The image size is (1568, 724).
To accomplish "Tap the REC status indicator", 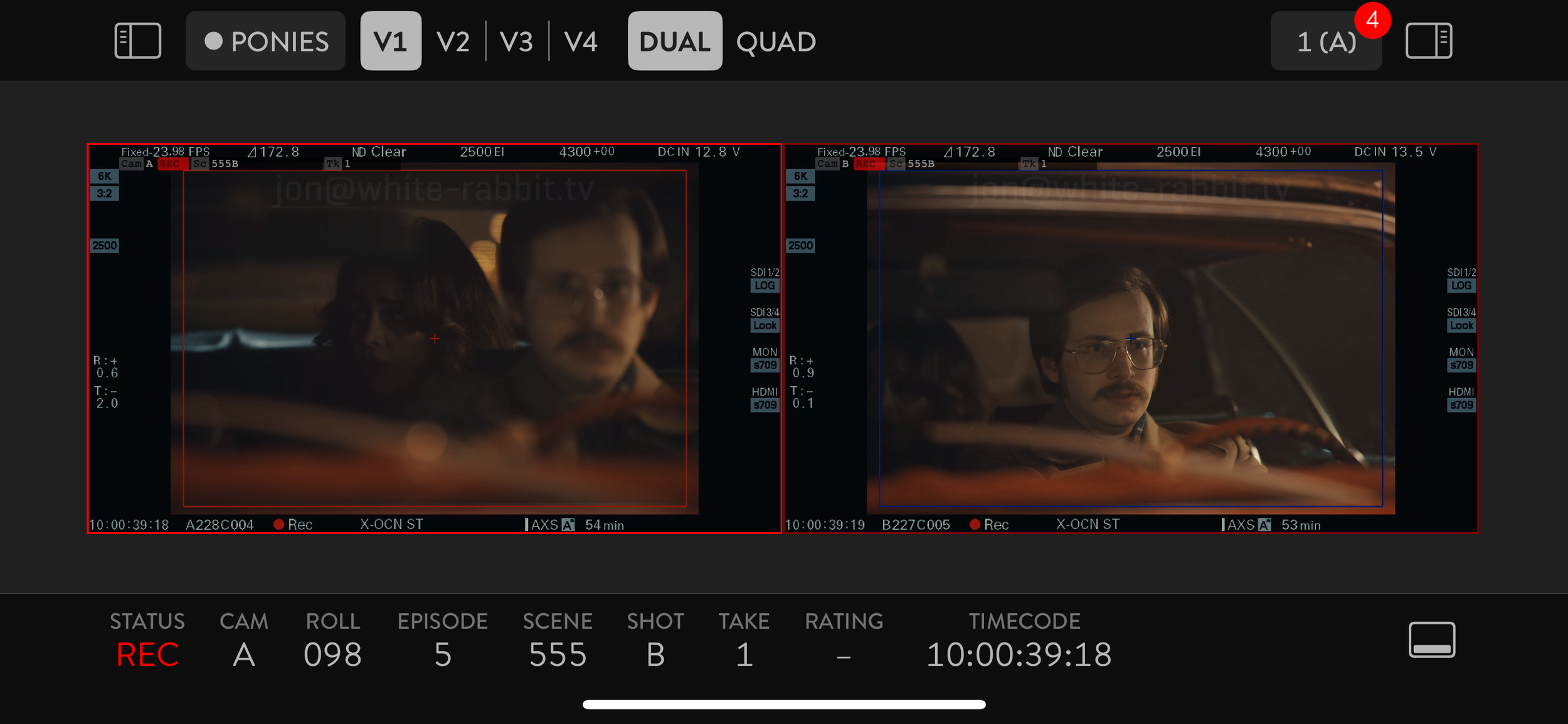I will point(147,654).
